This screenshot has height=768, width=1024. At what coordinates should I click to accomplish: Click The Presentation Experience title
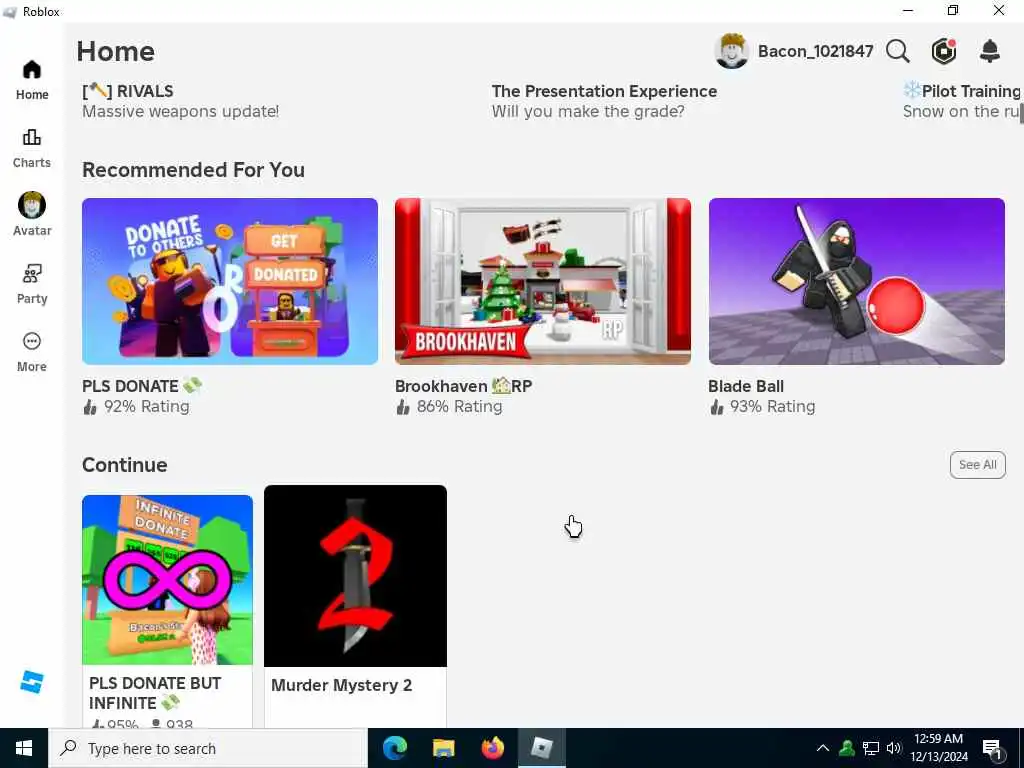pos(604,91)
